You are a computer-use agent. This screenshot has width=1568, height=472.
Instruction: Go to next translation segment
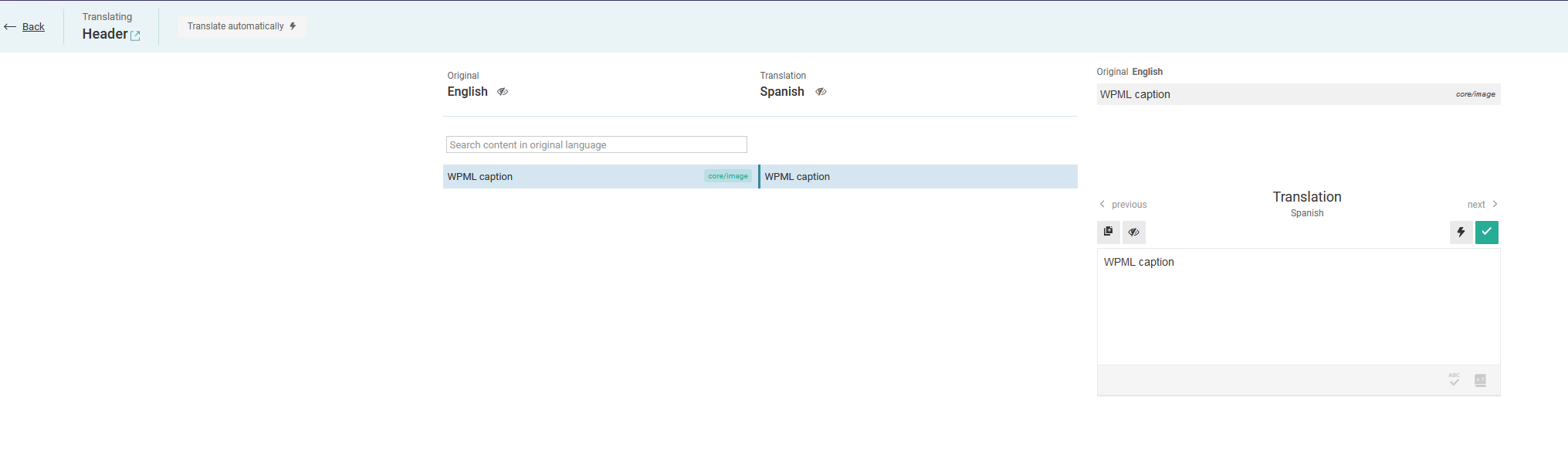[1482, 205]
